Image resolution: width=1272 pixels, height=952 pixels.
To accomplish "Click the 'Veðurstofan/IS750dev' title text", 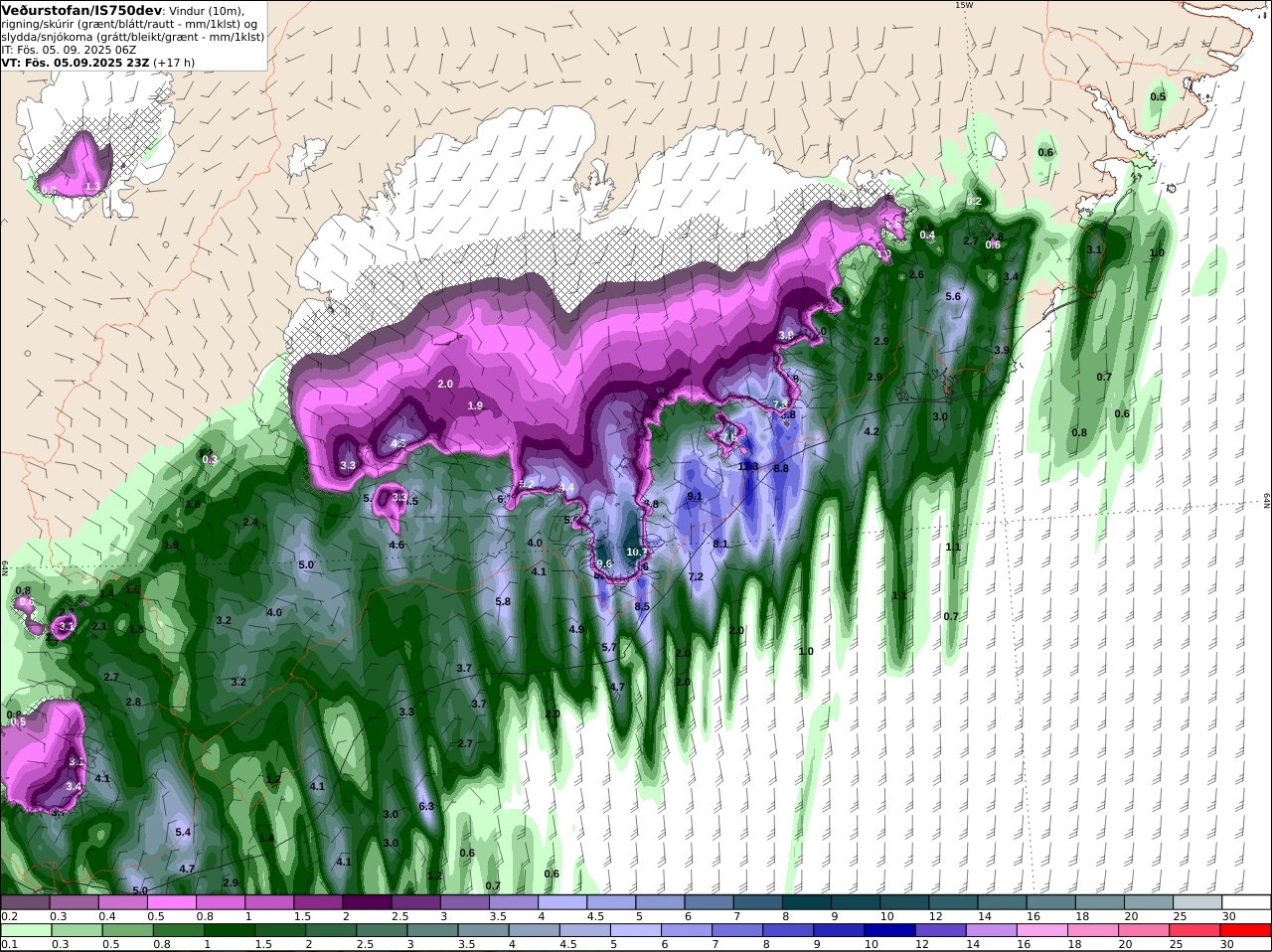I will 81,10.
